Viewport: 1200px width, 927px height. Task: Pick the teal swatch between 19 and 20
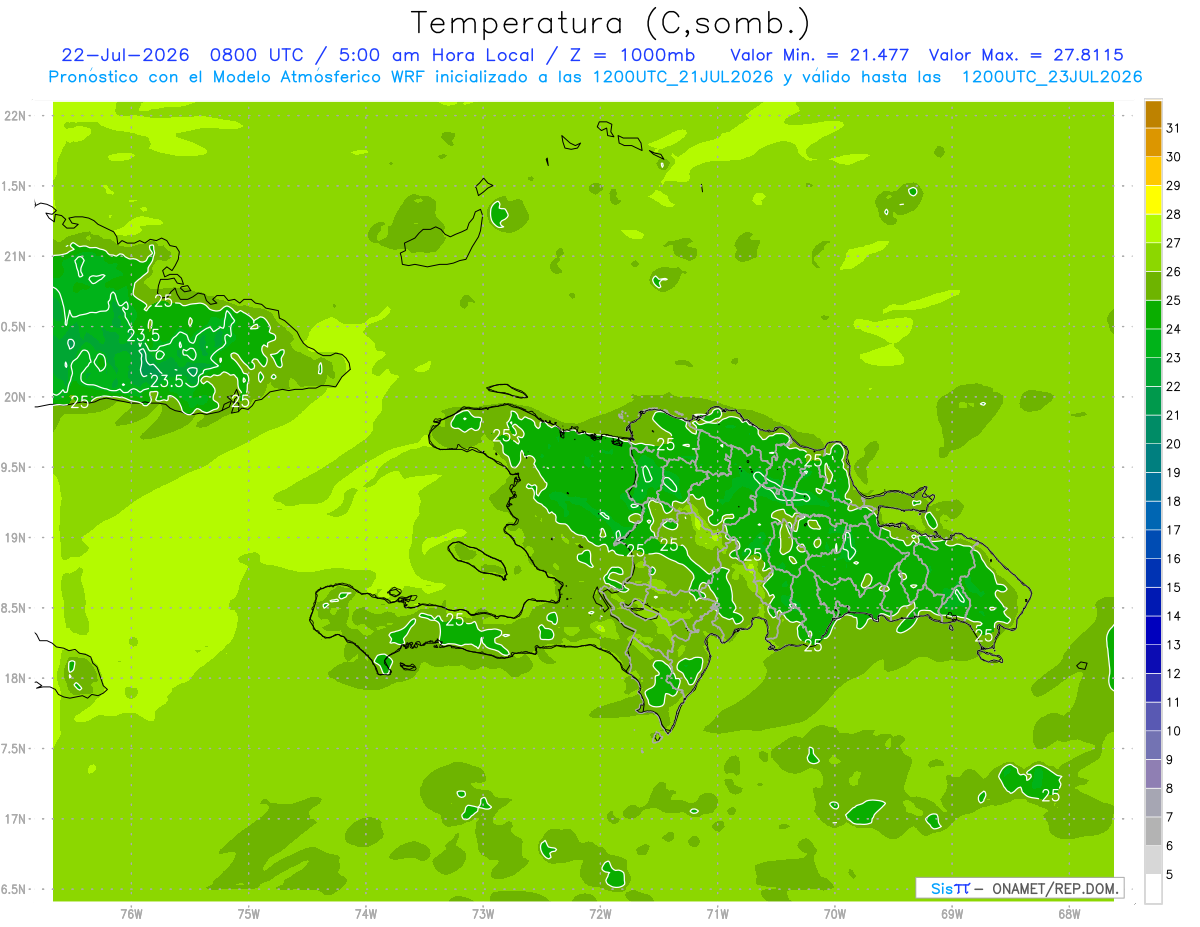pos(1153,458)
